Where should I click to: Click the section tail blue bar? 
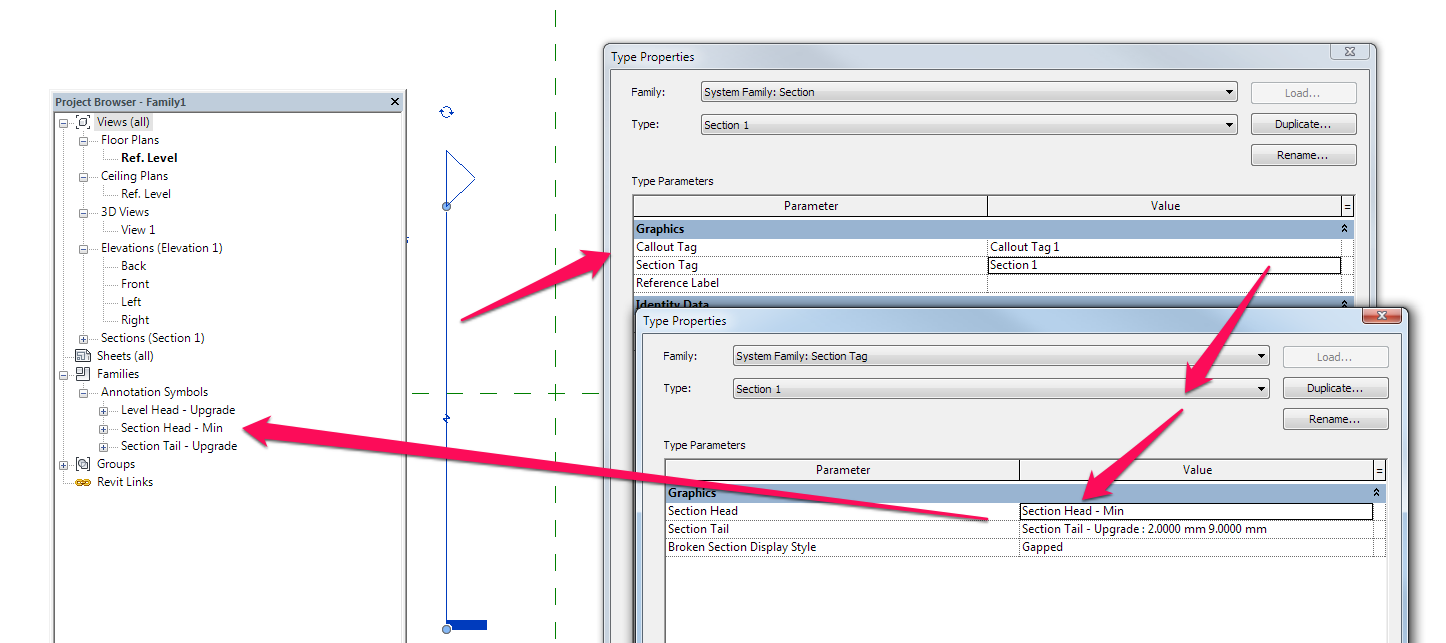click(x=467, y=625)
